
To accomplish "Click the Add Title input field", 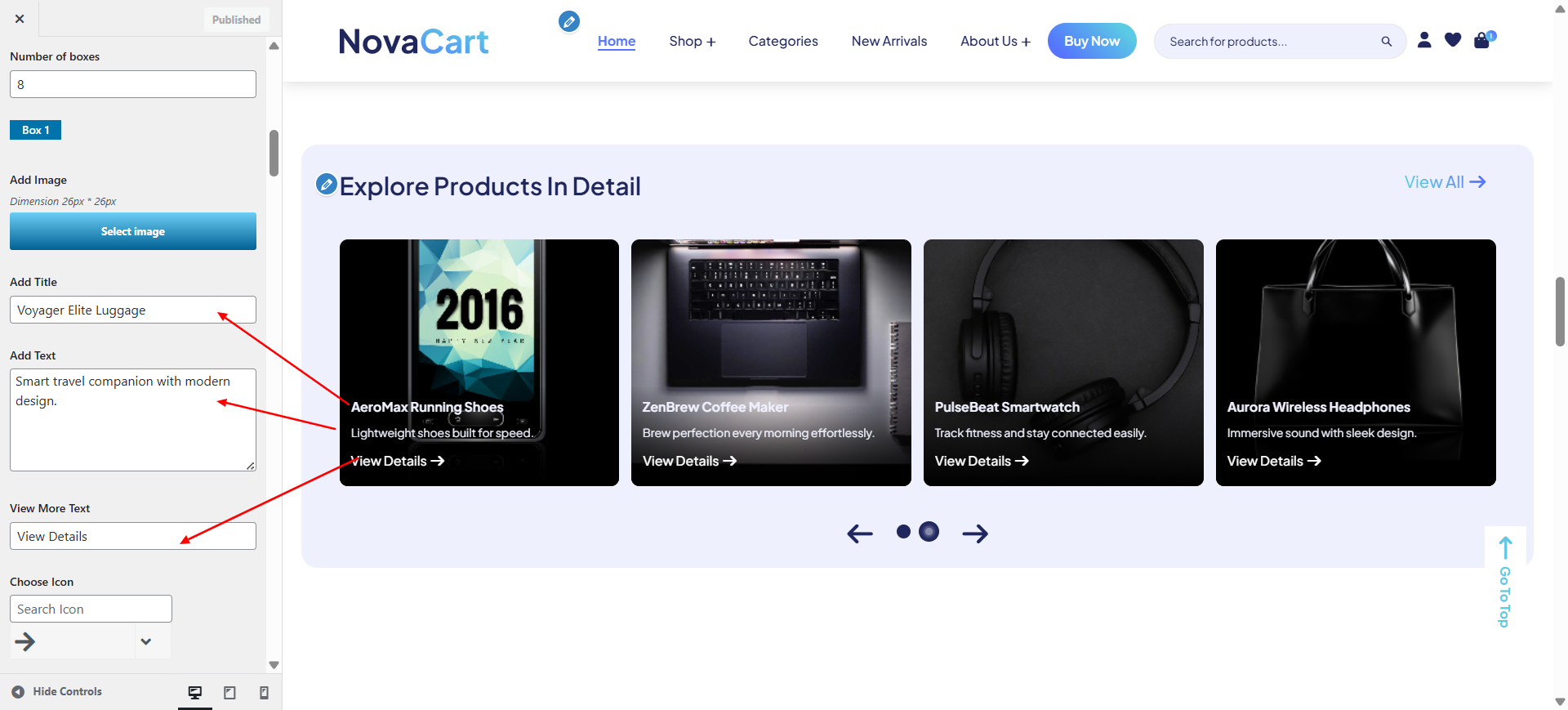I will (x=133, y=310).
